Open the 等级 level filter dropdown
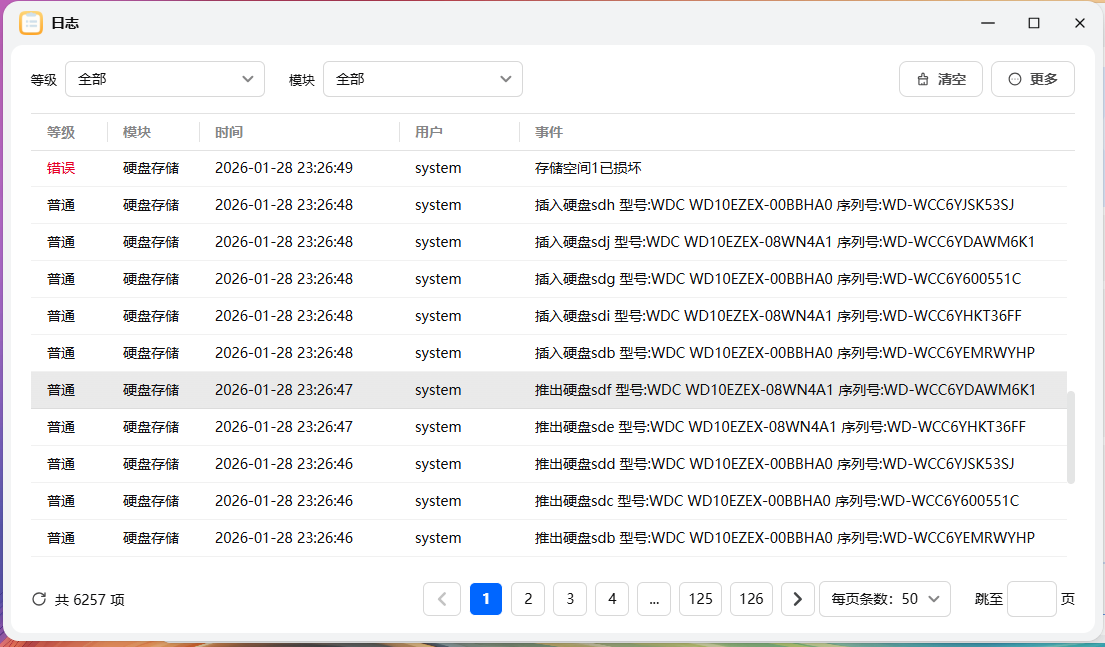 pos(165,78)
